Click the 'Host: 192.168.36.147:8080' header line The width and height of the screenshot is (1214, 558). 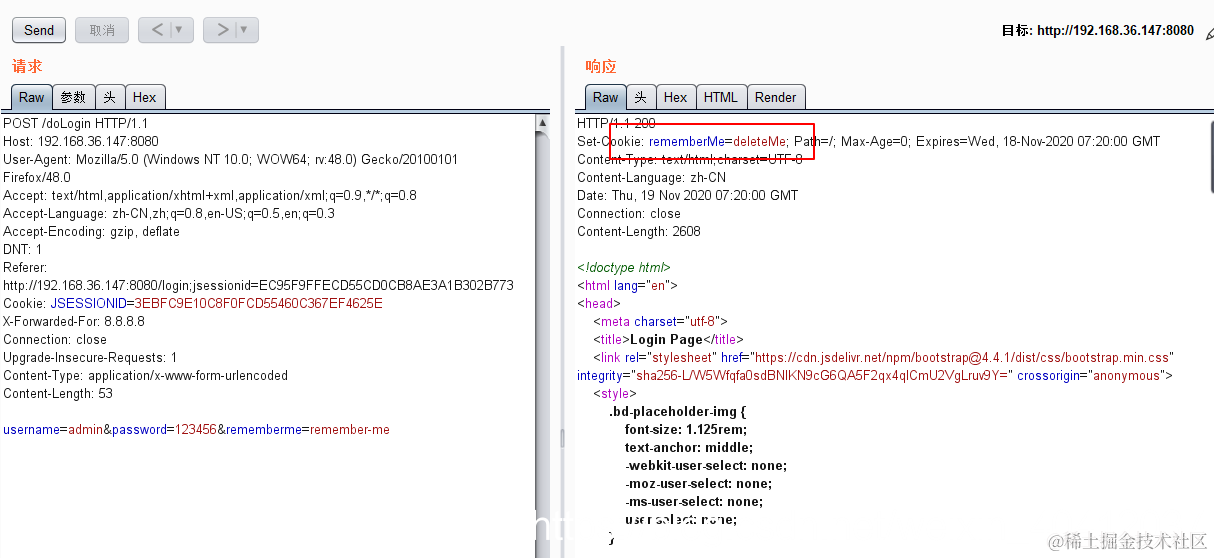click(x=81, y=141)
